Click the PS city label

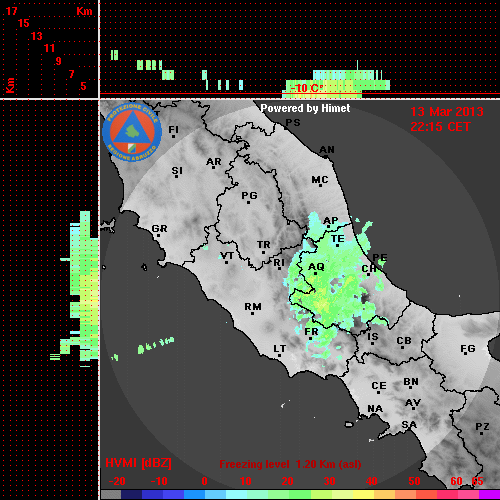(x=293, y=123)
